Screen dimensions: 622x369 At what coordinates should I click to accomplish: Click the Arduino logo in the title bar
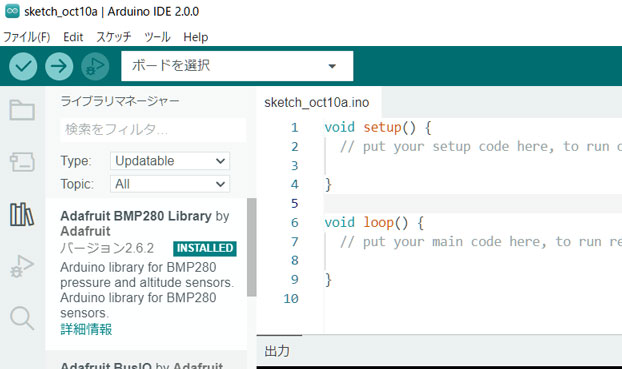click(x=12, y=11)
